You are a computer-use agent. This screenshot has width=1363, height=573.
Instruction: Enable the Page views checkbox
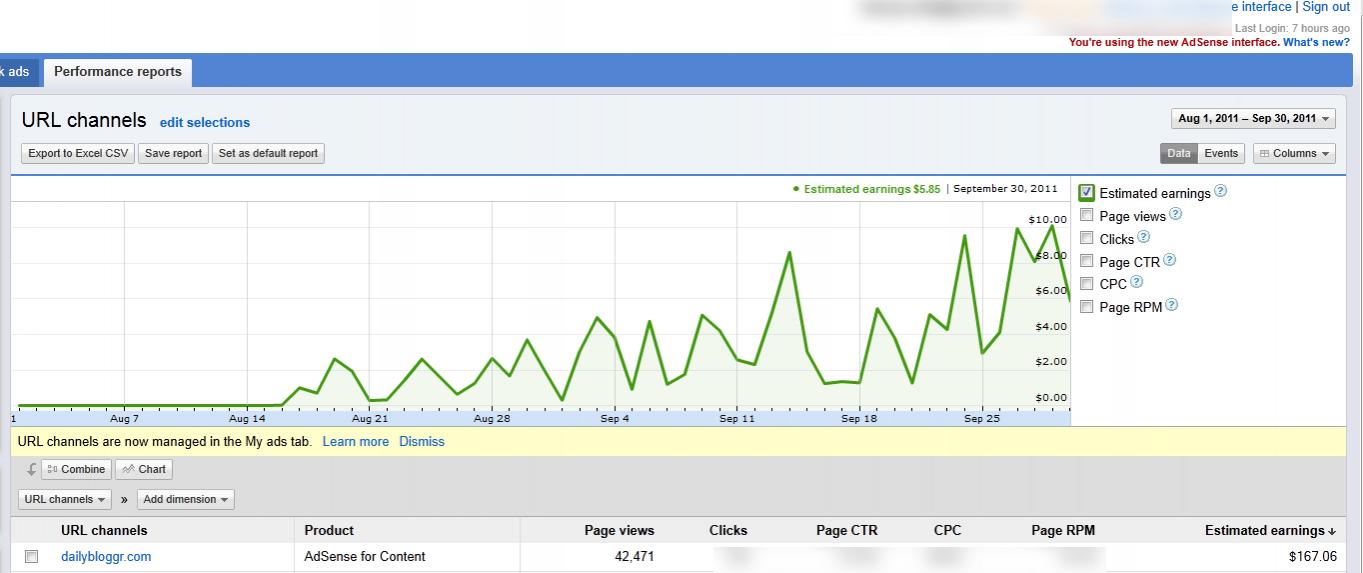click(1087, 215)
